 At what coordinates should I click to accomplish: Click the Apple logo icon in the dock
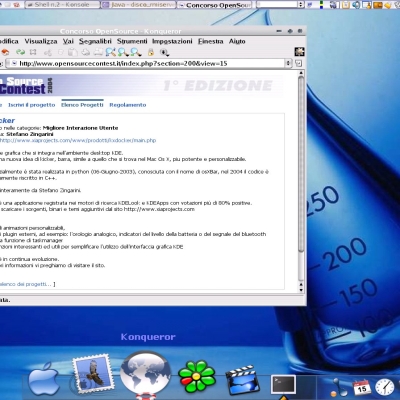click(44, 379)
